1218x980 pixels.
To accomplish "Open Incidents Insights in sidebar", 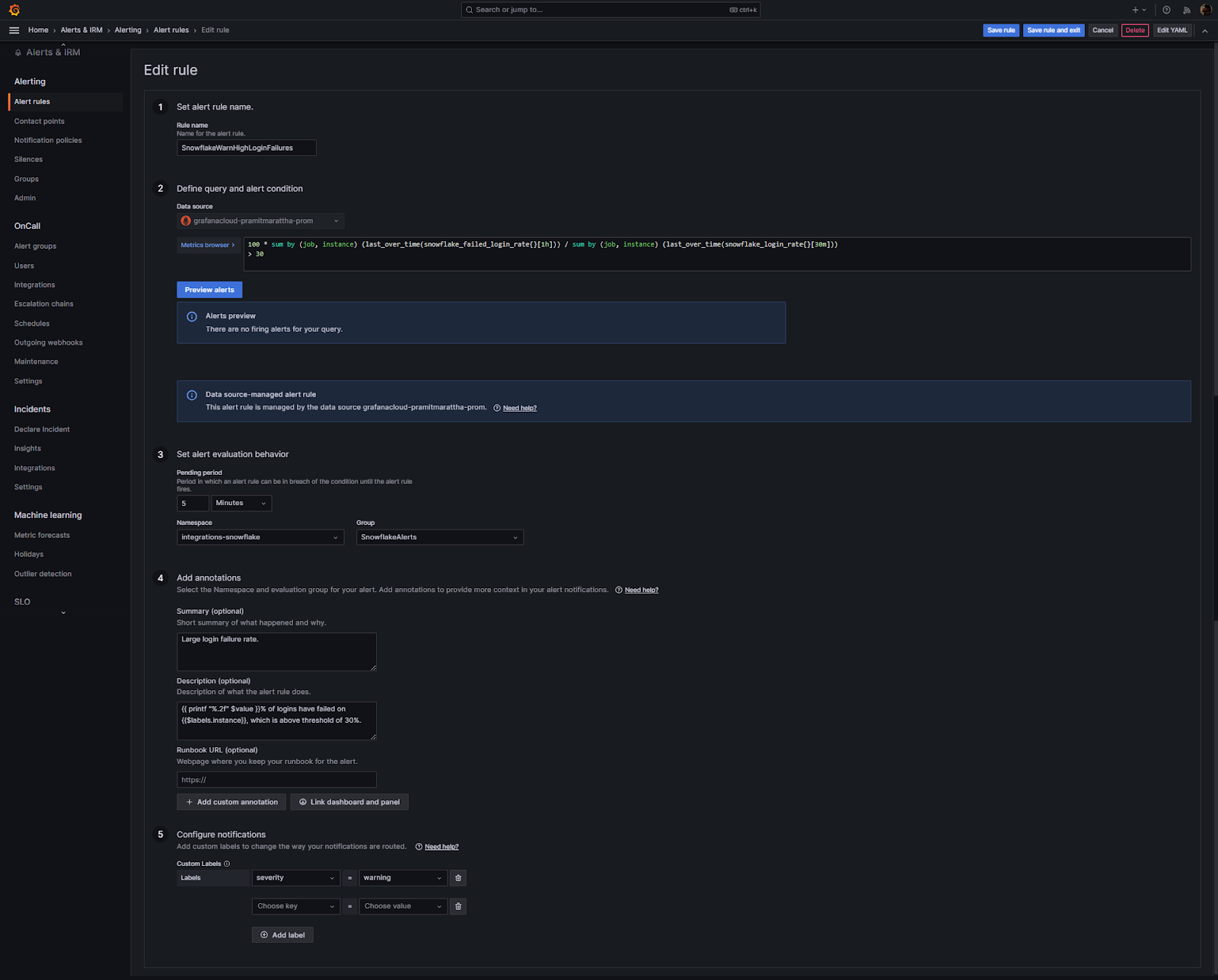I will click(x=27, y=449).
